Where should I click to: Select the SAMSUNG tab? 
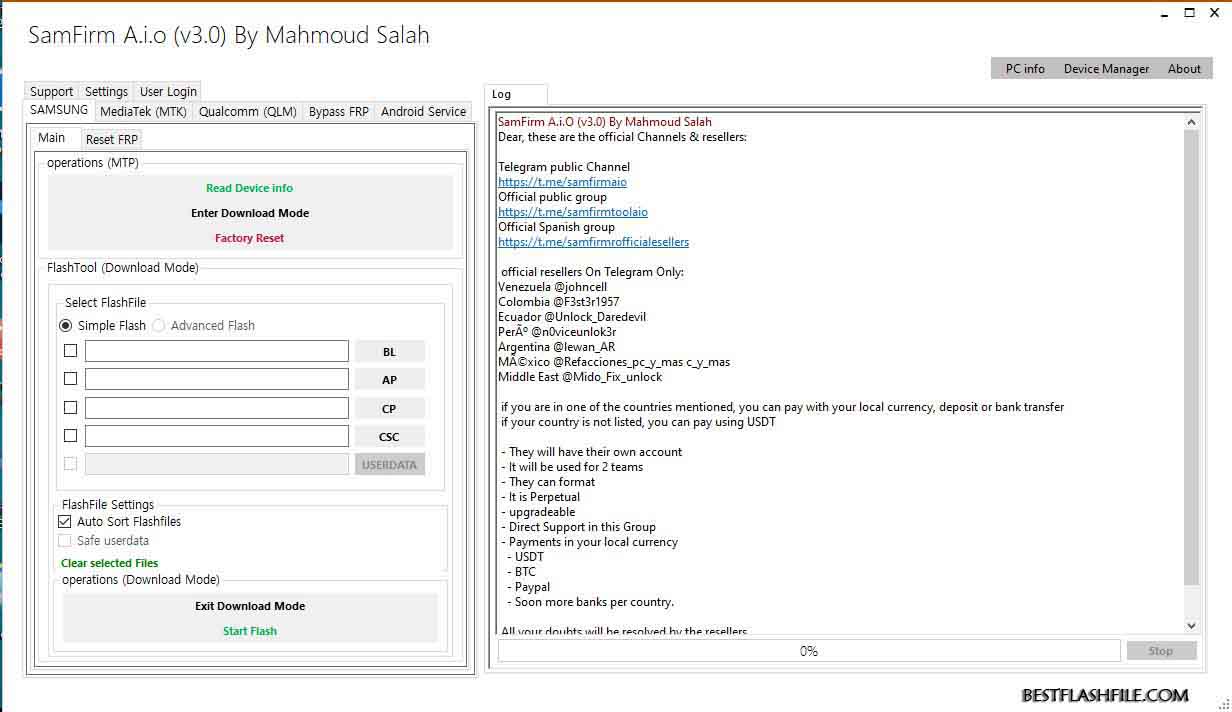click(x=59, y=110)
